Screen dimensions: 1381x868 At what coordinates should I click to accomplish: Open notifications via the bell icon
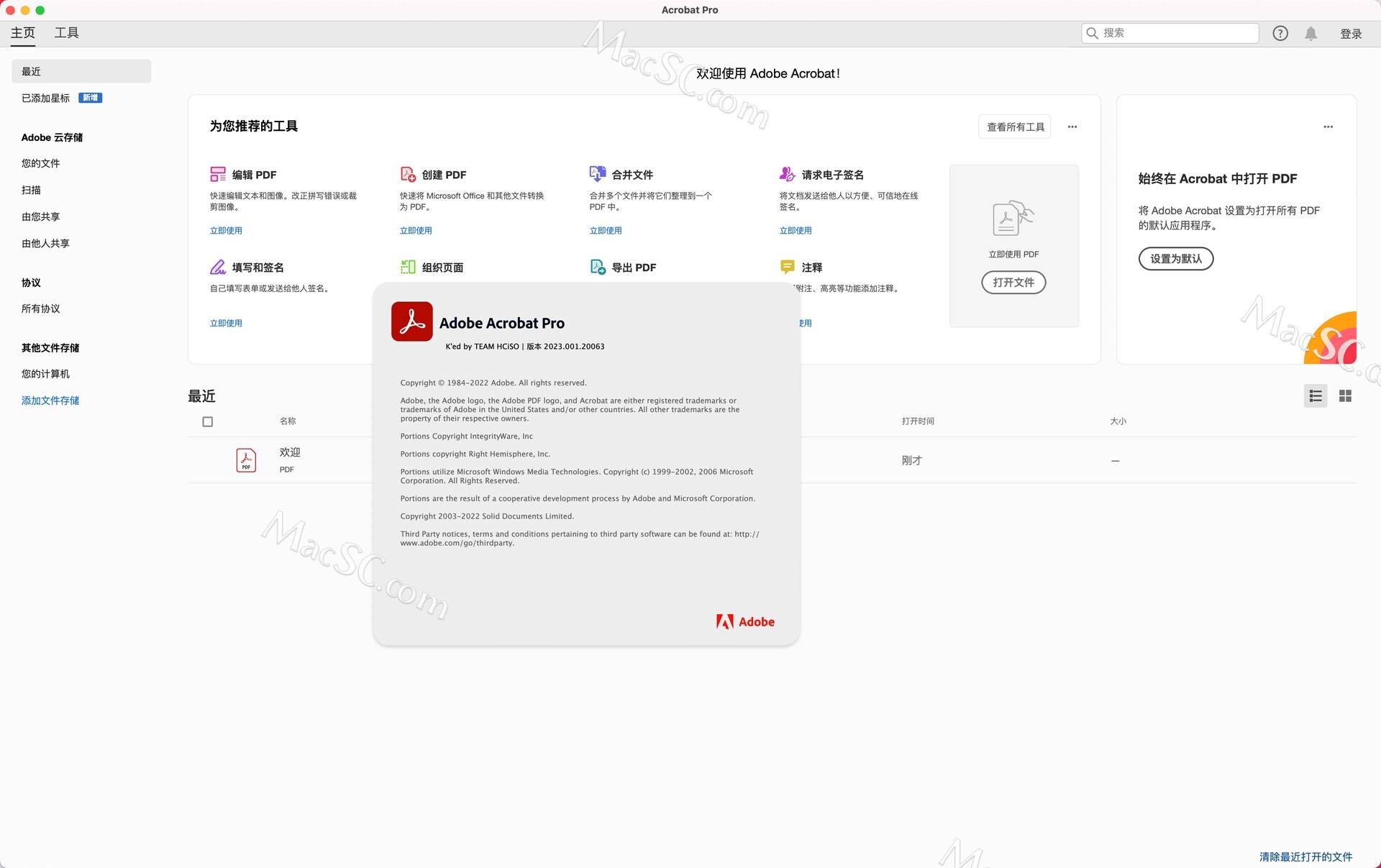pyautogui.click(x=1311, y=33)
